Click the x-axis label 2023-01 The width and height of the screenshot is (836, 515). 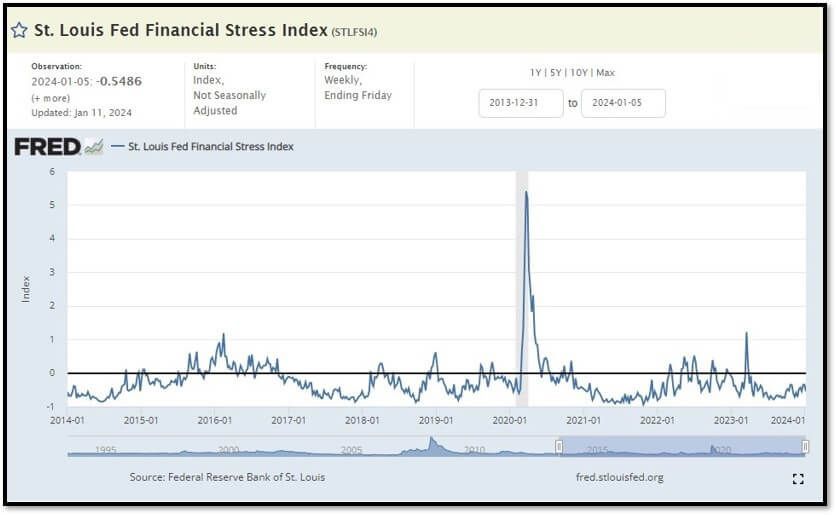click(x=730, y=420)
